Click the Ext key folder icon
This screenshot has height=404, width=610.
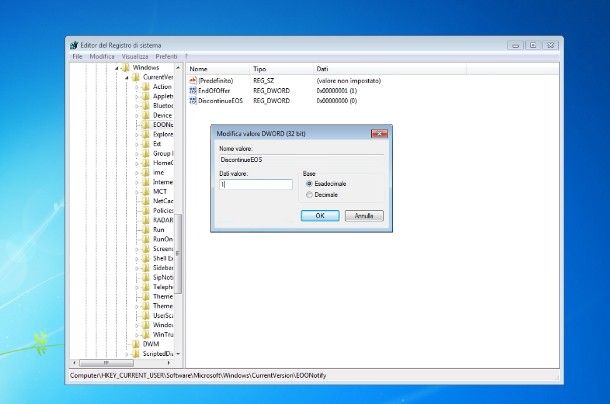point(146,144)
